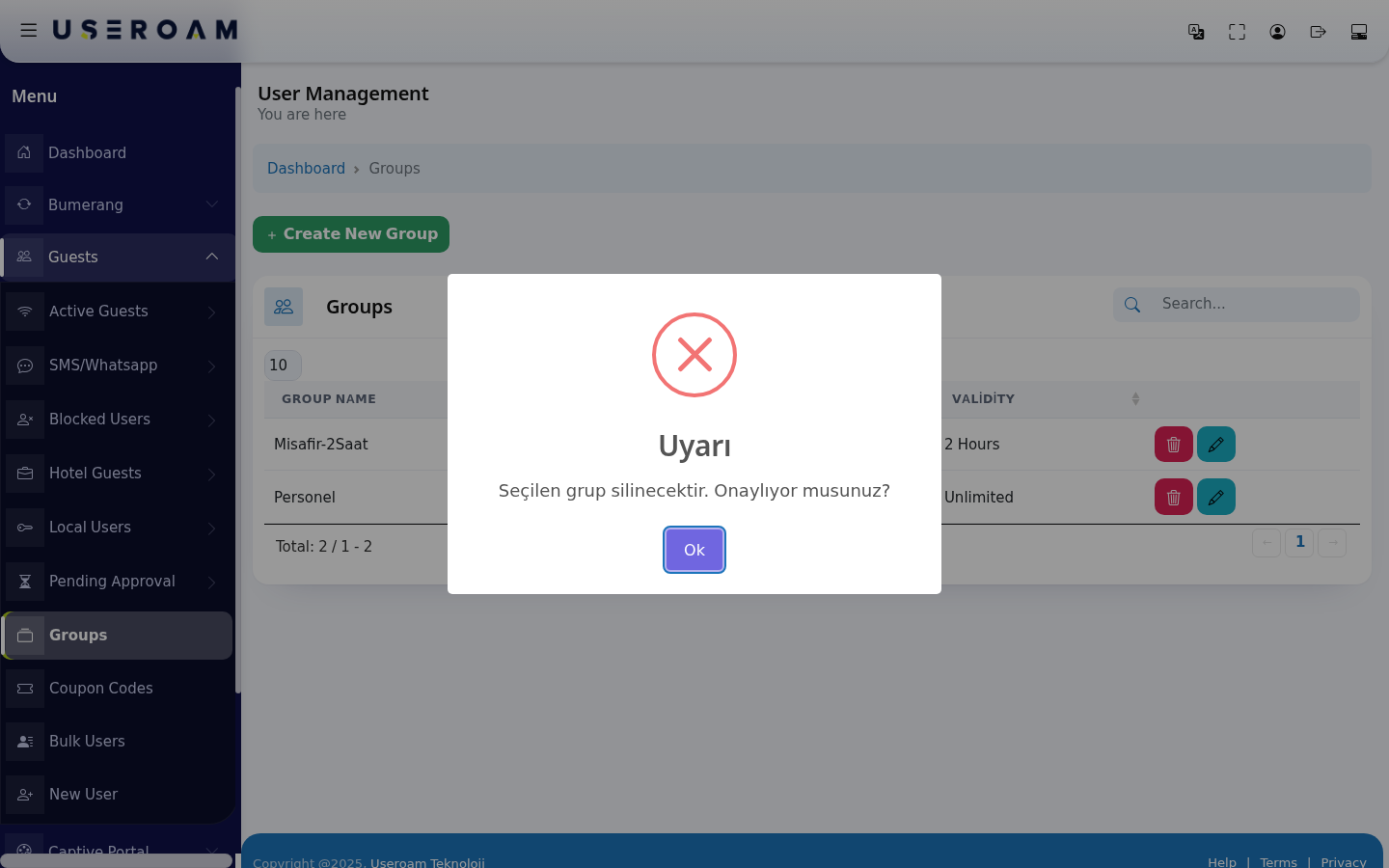Open Coupon Codes menu item
This screenshot has width=1389, height=868.
tap(119, 689)
